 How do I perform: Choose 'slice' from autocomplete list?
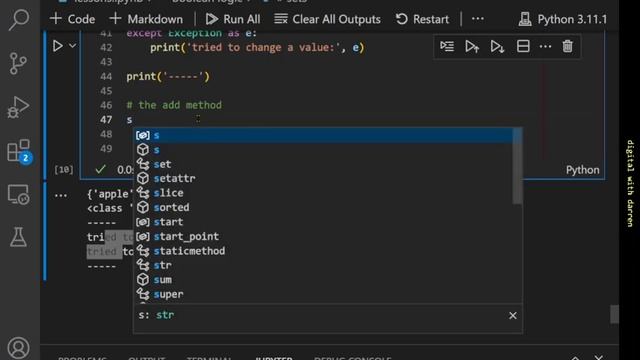pos(324,193)
